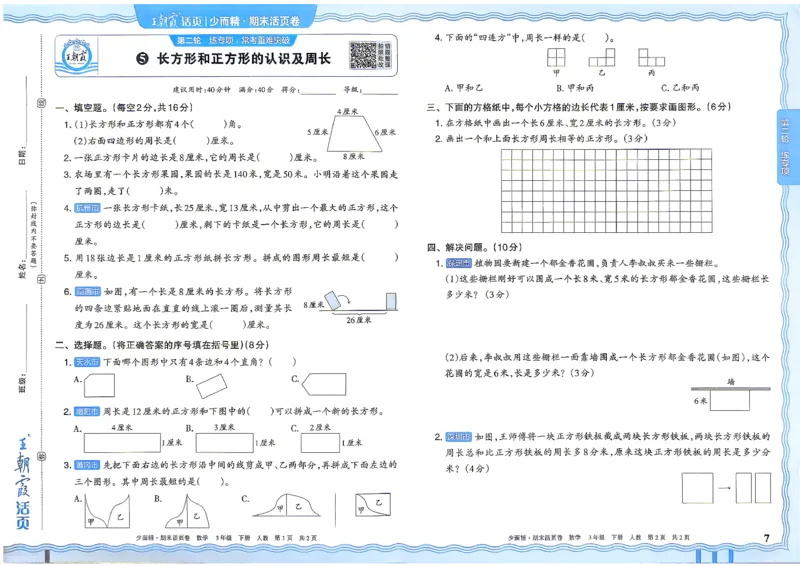Click the vertical 第二轮 练专项 tab on the right edge
The width and height of the screenshot is (800, 566).
(785, 147)
